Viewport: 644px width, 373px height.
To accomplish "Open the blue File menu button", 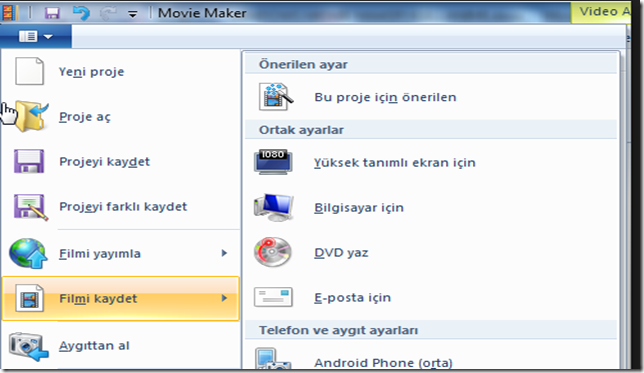I will [x=36, y=37].
